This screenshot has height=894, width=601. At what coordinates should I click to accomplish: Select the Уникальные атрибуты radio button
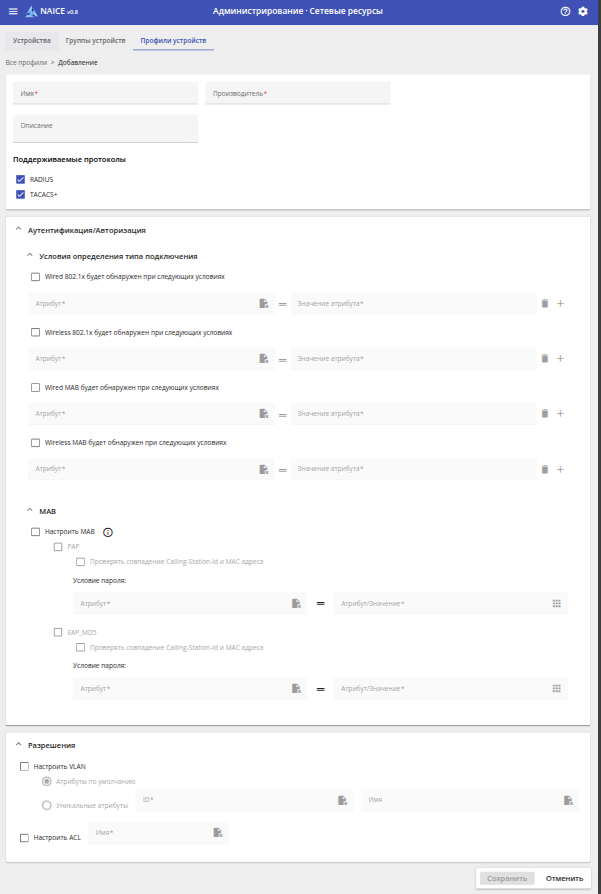click(x=46, y=805)
